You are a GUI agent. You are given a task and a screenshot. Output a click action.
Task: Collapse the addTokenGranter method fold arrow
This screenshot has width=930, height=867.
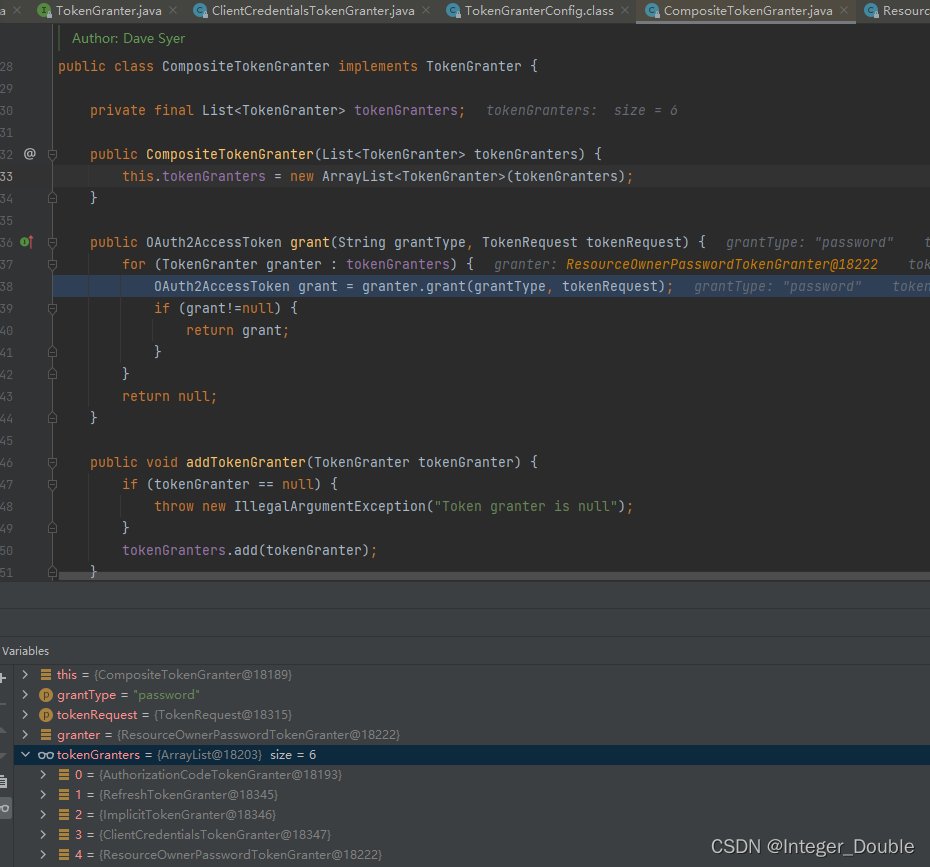tap(52, 462)
